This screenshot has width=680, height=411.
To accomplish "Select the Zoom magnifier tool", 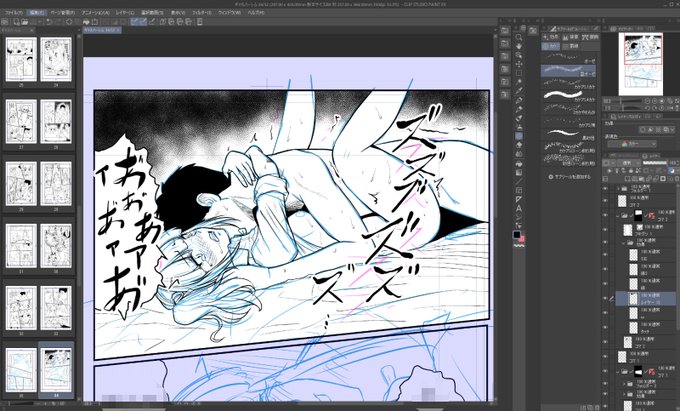I will coord(519,38).
